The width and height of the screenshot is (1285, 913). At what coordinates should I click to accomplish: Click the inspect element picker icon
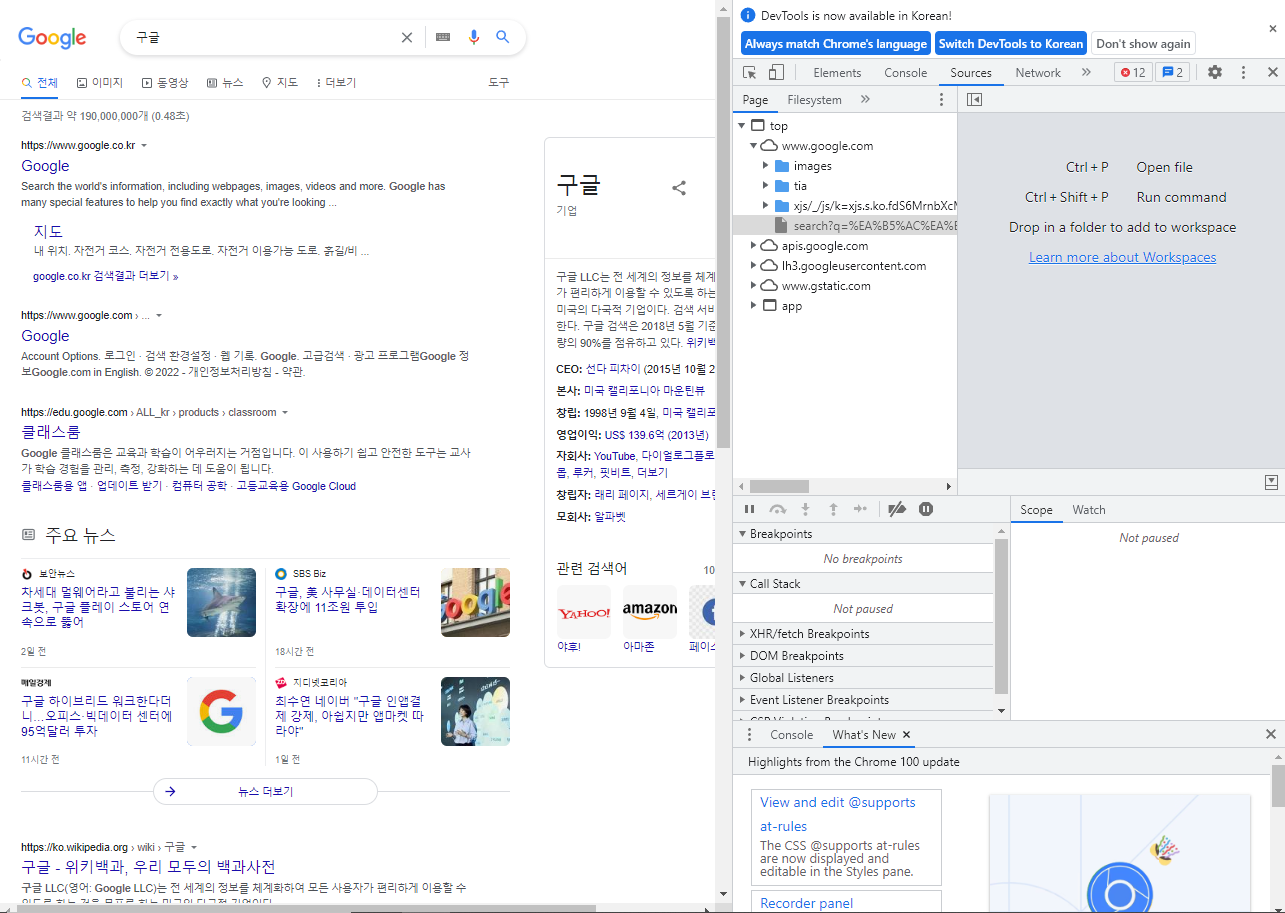click(750, 72)
